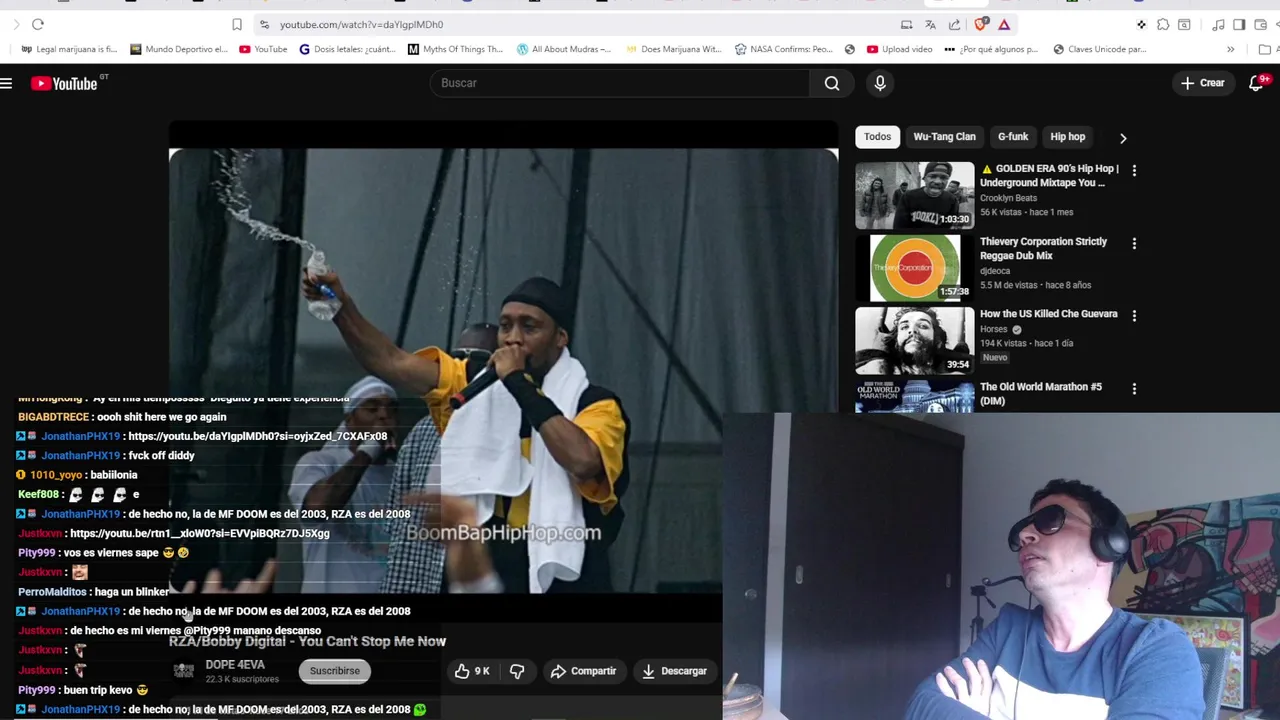Open the 'NASA Confirms' bookmark
The image size is (1280, 720).
point(783,49)
